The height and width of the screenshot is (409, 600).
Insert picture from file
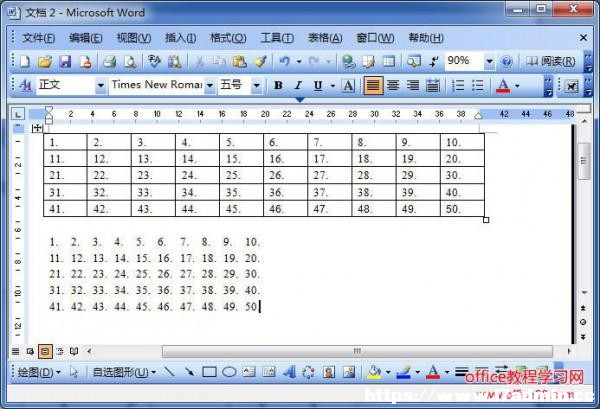349,372
